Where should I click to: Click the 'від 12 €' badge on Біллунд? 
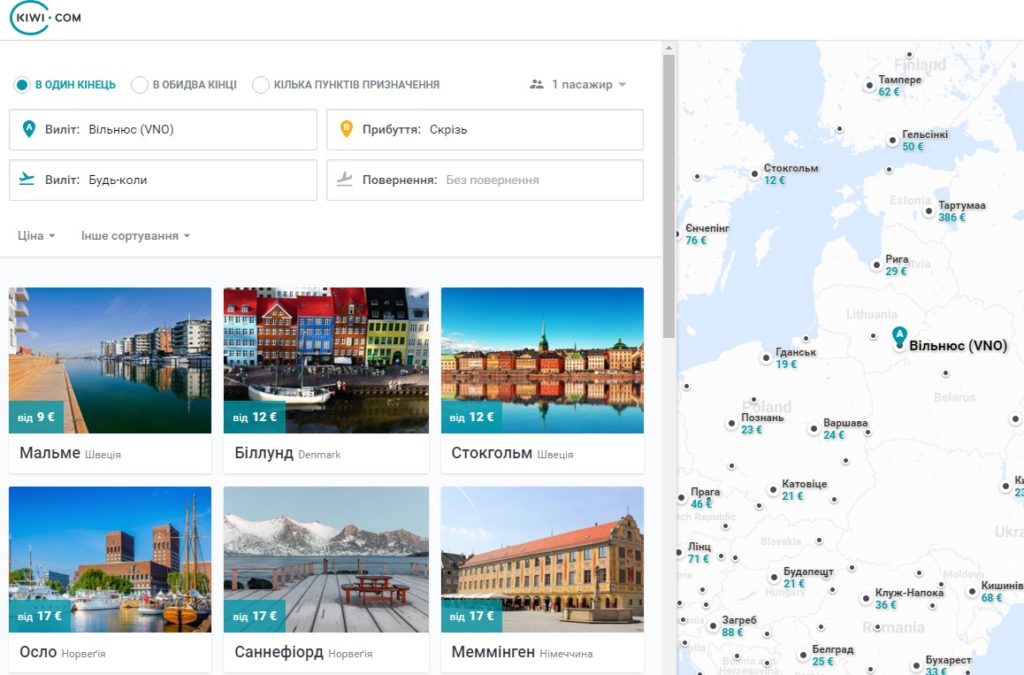point(255,417)
